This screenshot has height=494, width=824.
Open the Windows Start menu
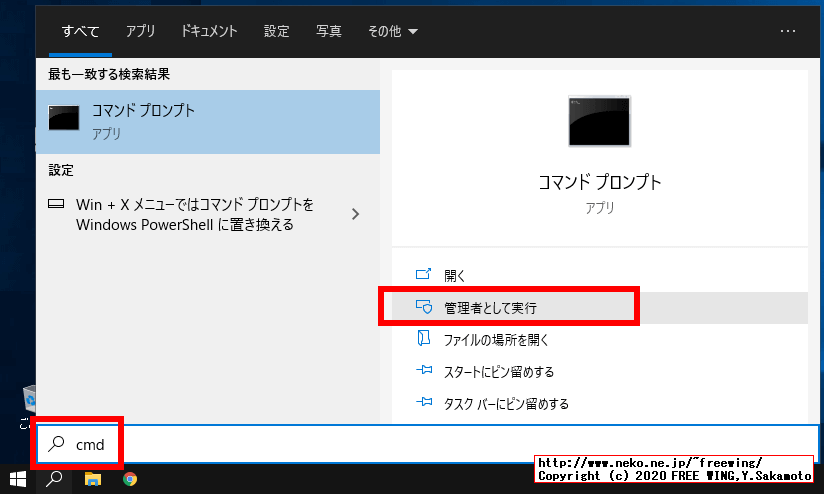coord(18,479)
